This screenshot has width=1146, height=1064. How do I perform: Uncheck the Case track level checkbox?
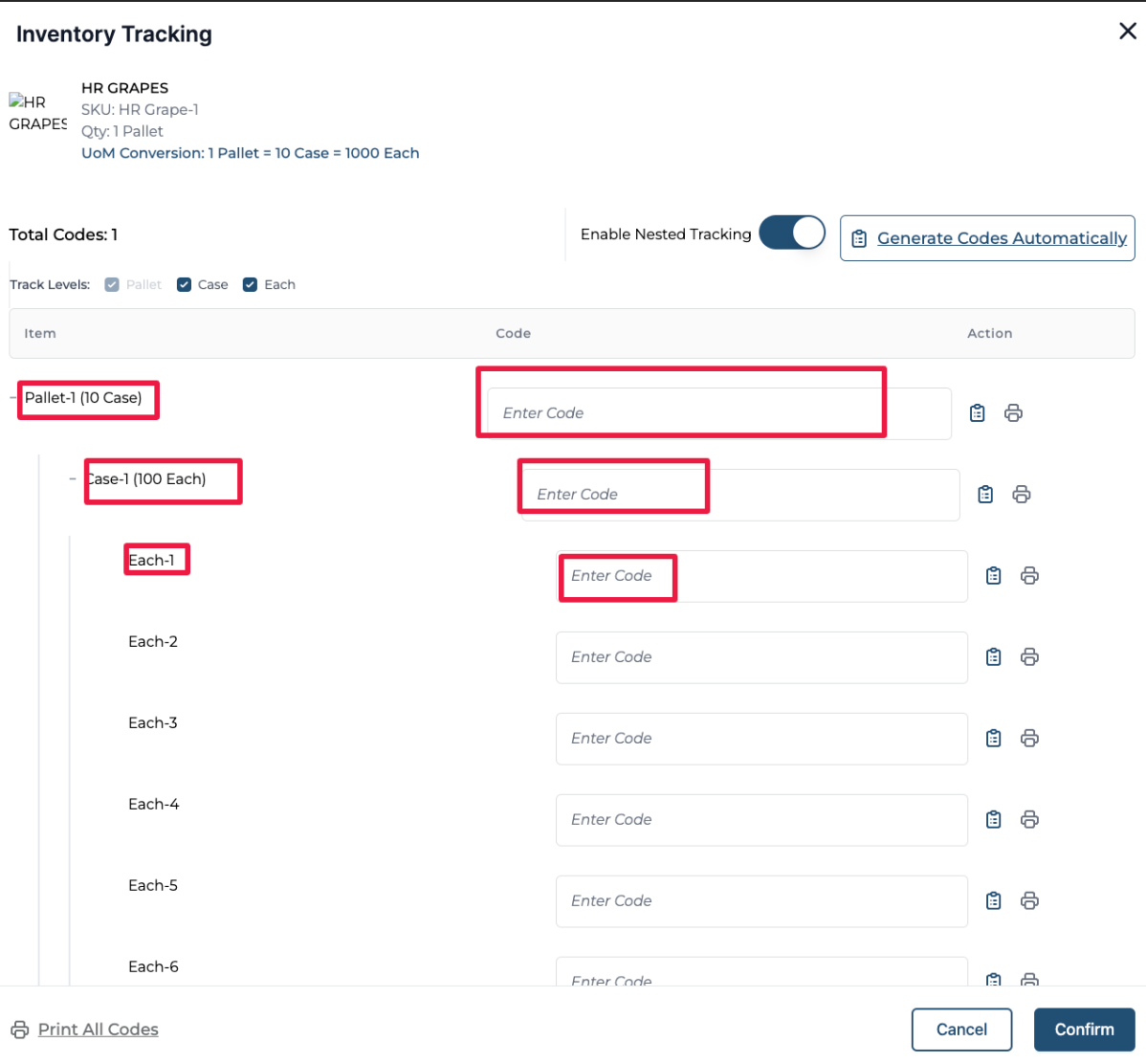(185, 285)
